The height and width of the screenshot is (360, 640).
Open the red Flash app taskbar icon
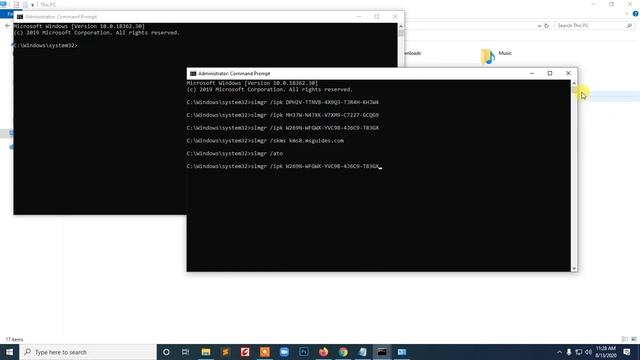point(245,352)
